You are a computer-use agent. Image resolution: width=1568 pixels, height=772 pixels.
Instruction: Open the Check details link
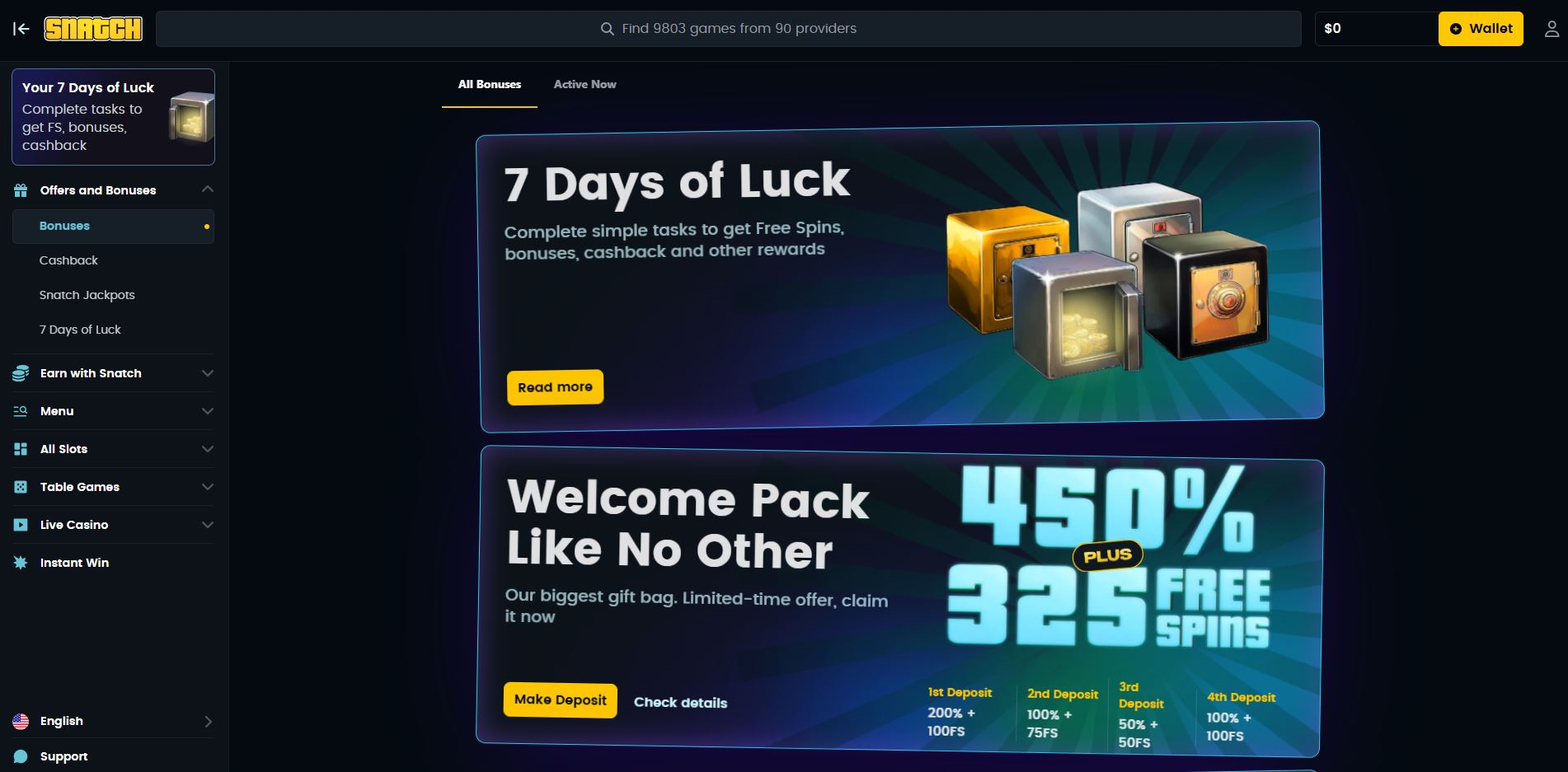(680, 703)
